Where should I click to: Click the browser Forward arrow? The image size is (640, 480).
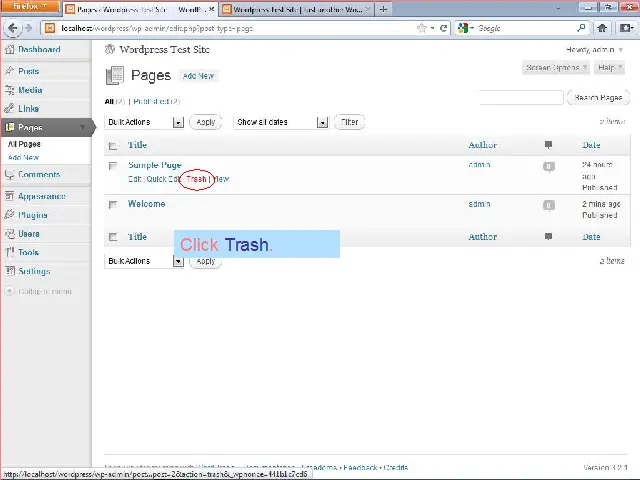28,28
